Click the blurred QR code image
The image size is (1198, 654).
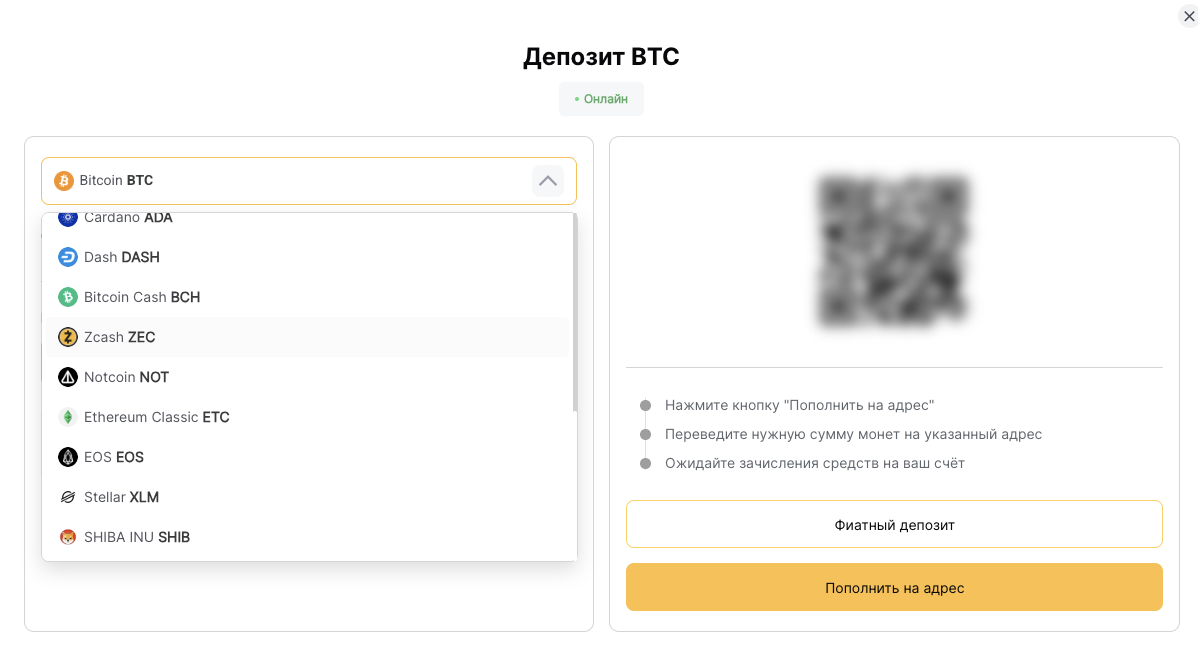click(893, 251)
